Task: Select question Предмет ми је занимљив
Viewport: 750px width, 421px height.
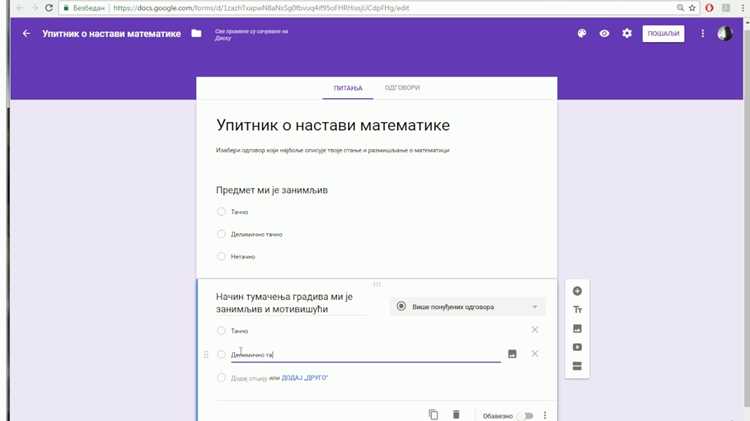Action: click(272, 190)
